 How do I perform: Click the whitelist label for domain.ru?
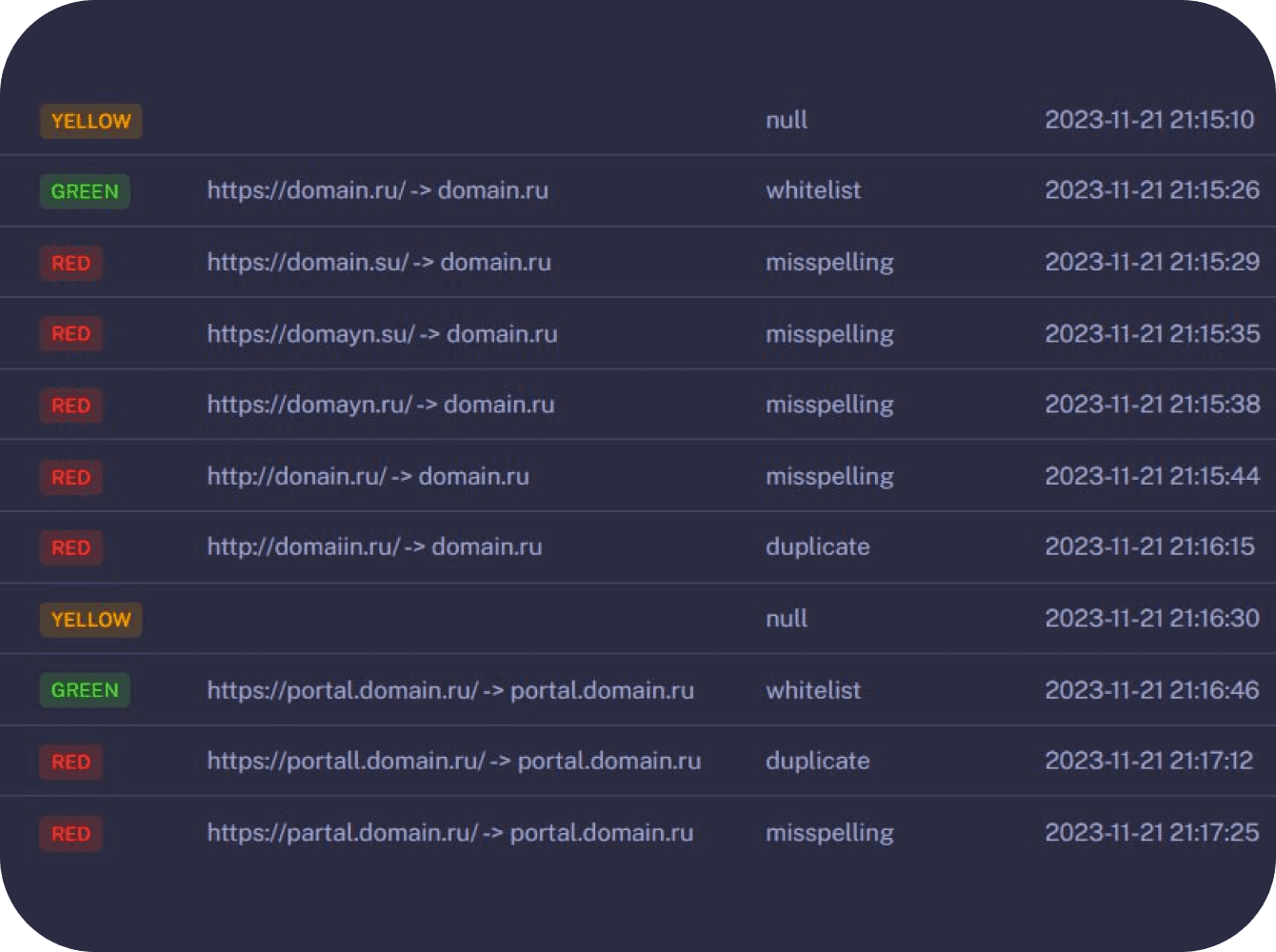[812, 190]
